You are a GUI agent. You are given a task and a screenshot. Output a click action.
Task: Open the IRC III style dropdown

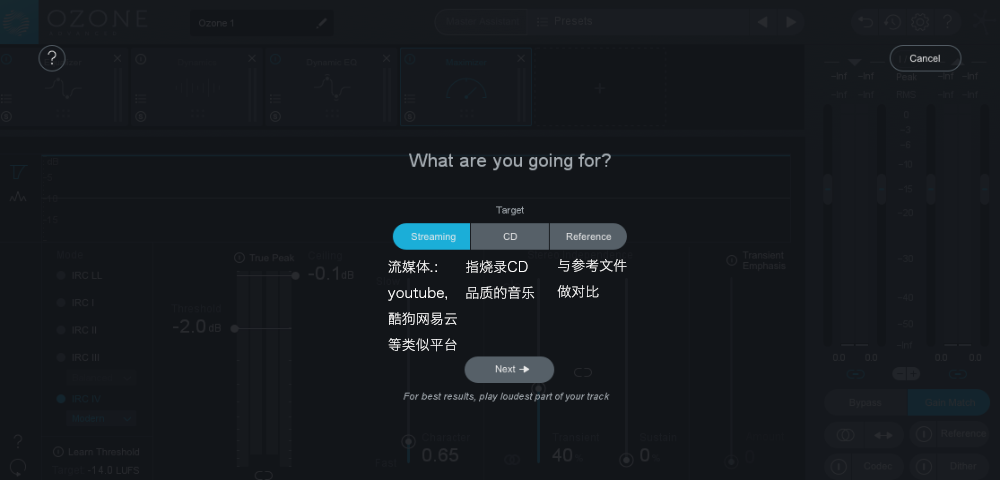coord(101,377)
